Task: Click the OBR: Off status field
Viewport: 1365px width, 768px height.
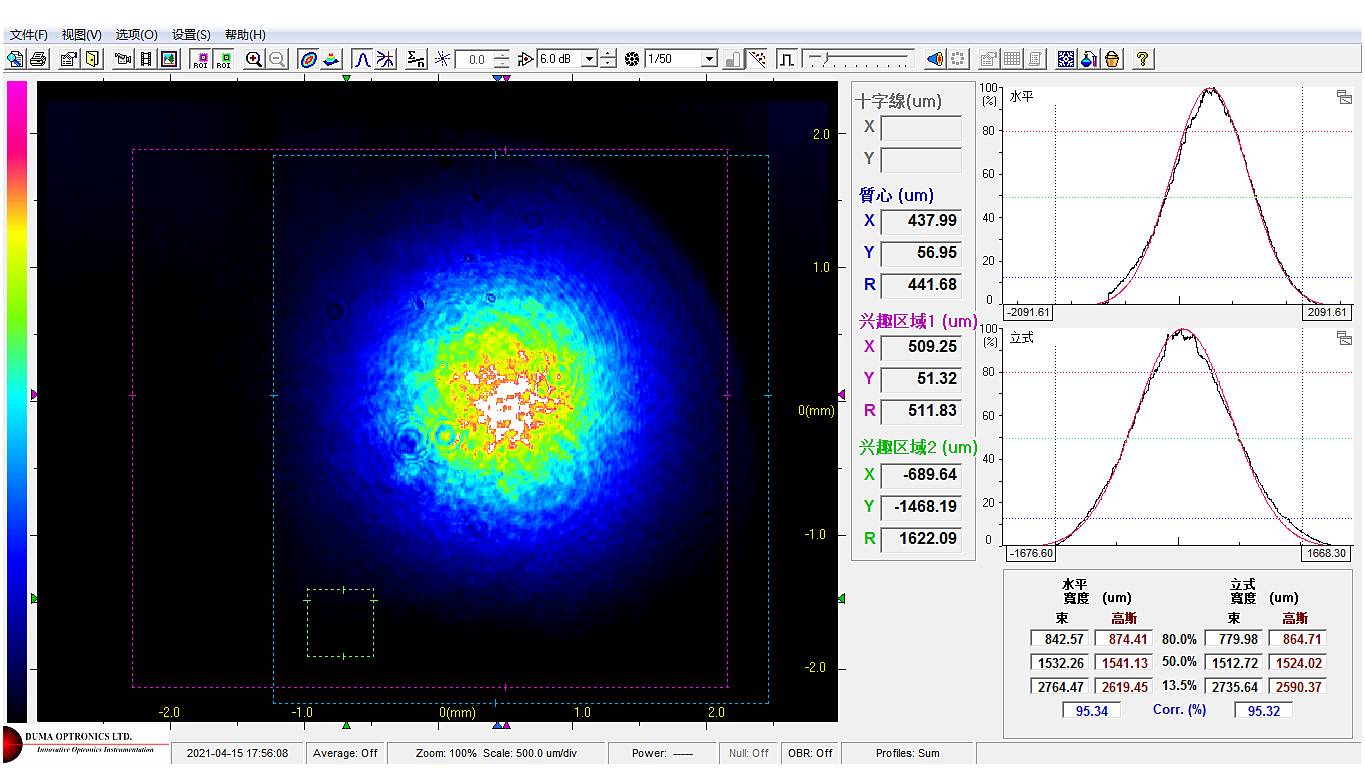Action: click(x=810, y=753)
